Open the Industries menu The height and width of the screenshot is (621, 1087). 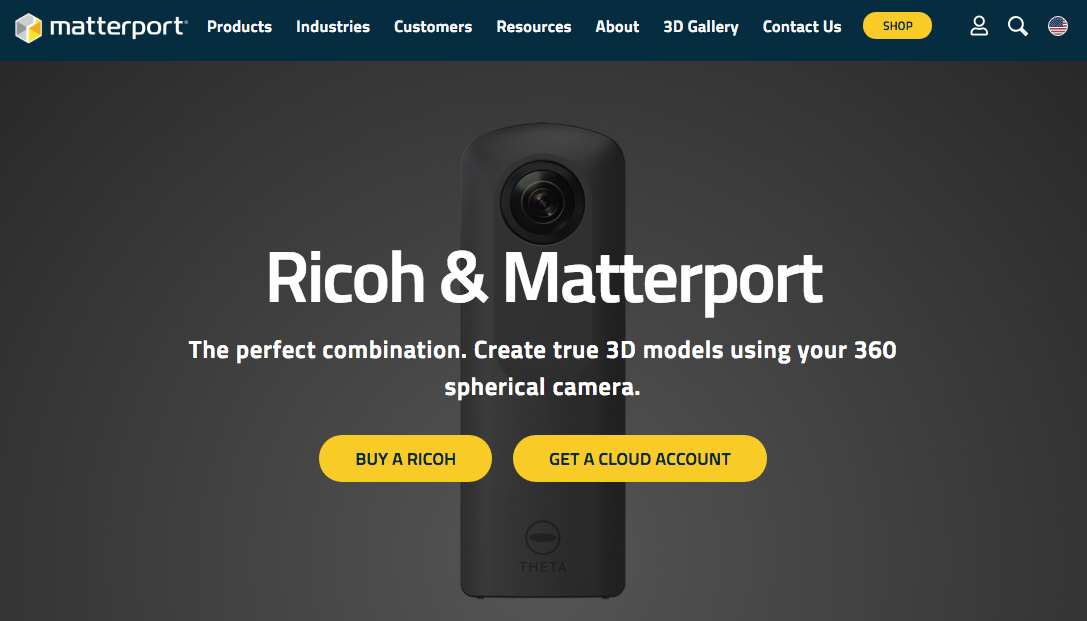click(333, 27)
